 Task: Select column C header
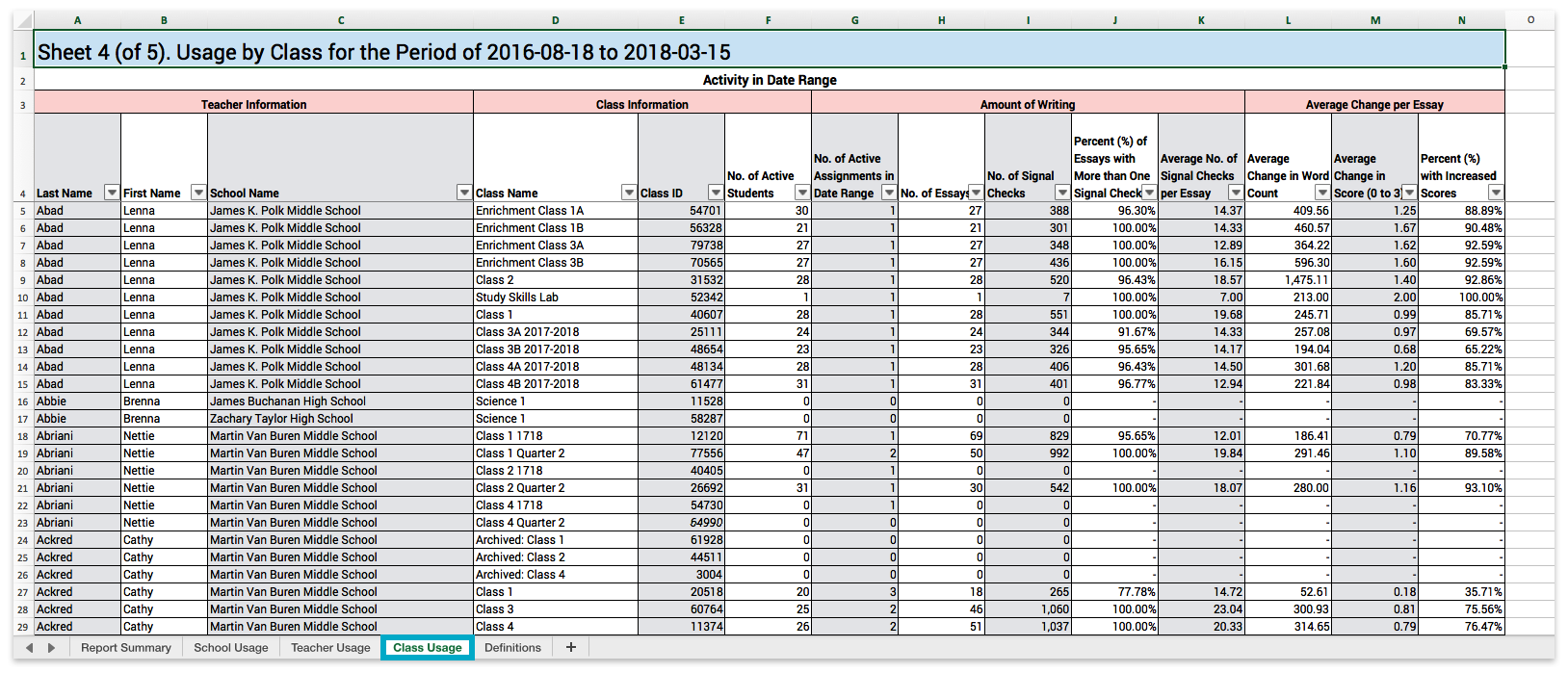coord(340,20)
